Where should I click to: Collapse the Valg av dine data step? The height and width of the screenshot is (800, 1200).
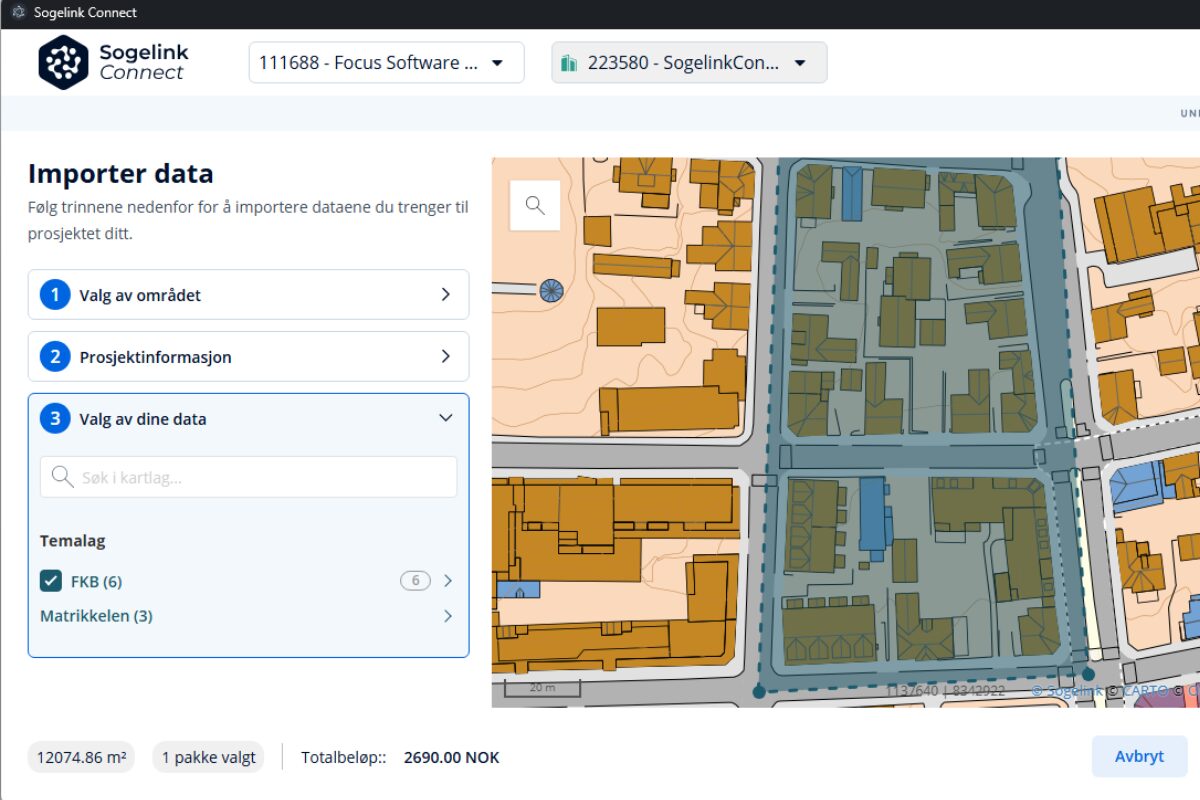248,418
